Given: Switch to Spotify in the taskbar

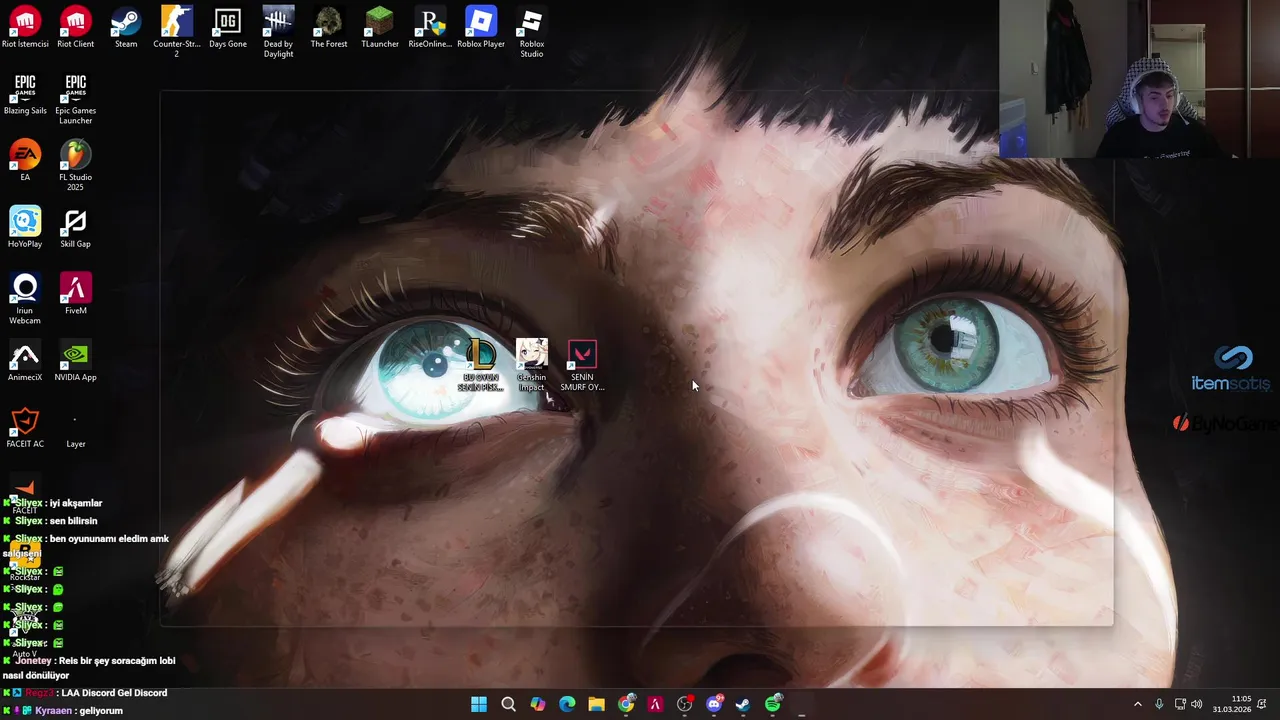Looking at the screenshot, I should [x=773, y=704].
